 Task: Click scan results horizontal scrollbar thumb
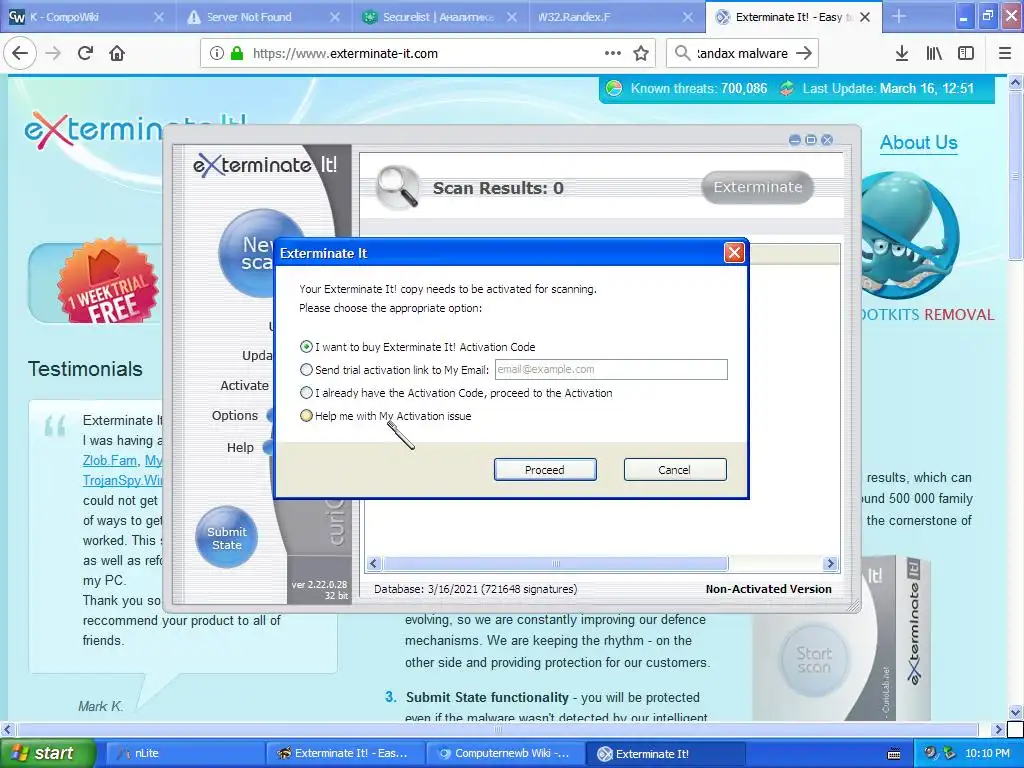click(555, 564)
